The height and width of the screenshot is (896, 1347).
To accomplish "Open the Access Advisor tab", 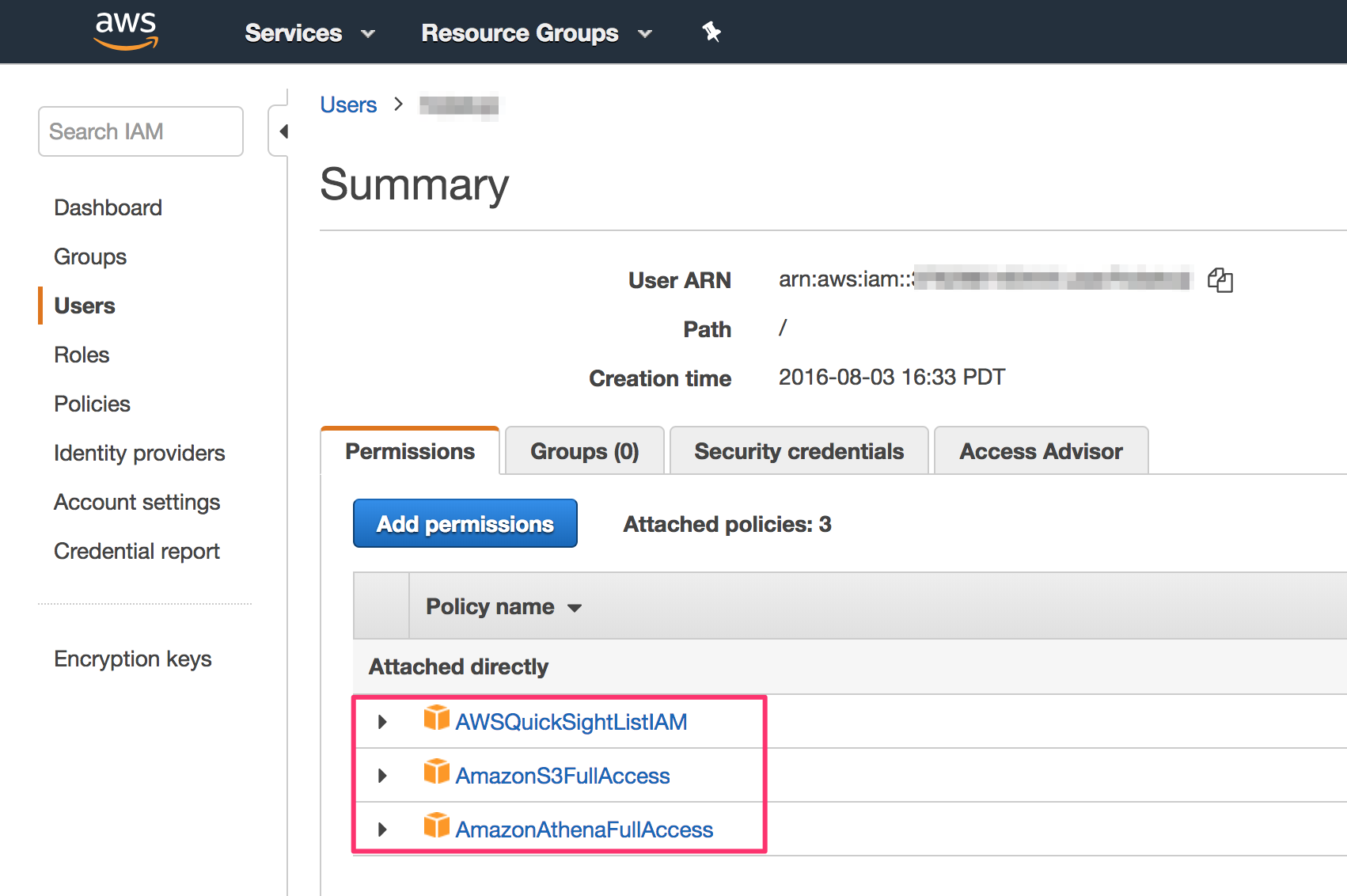I will tap(1041, 451).
